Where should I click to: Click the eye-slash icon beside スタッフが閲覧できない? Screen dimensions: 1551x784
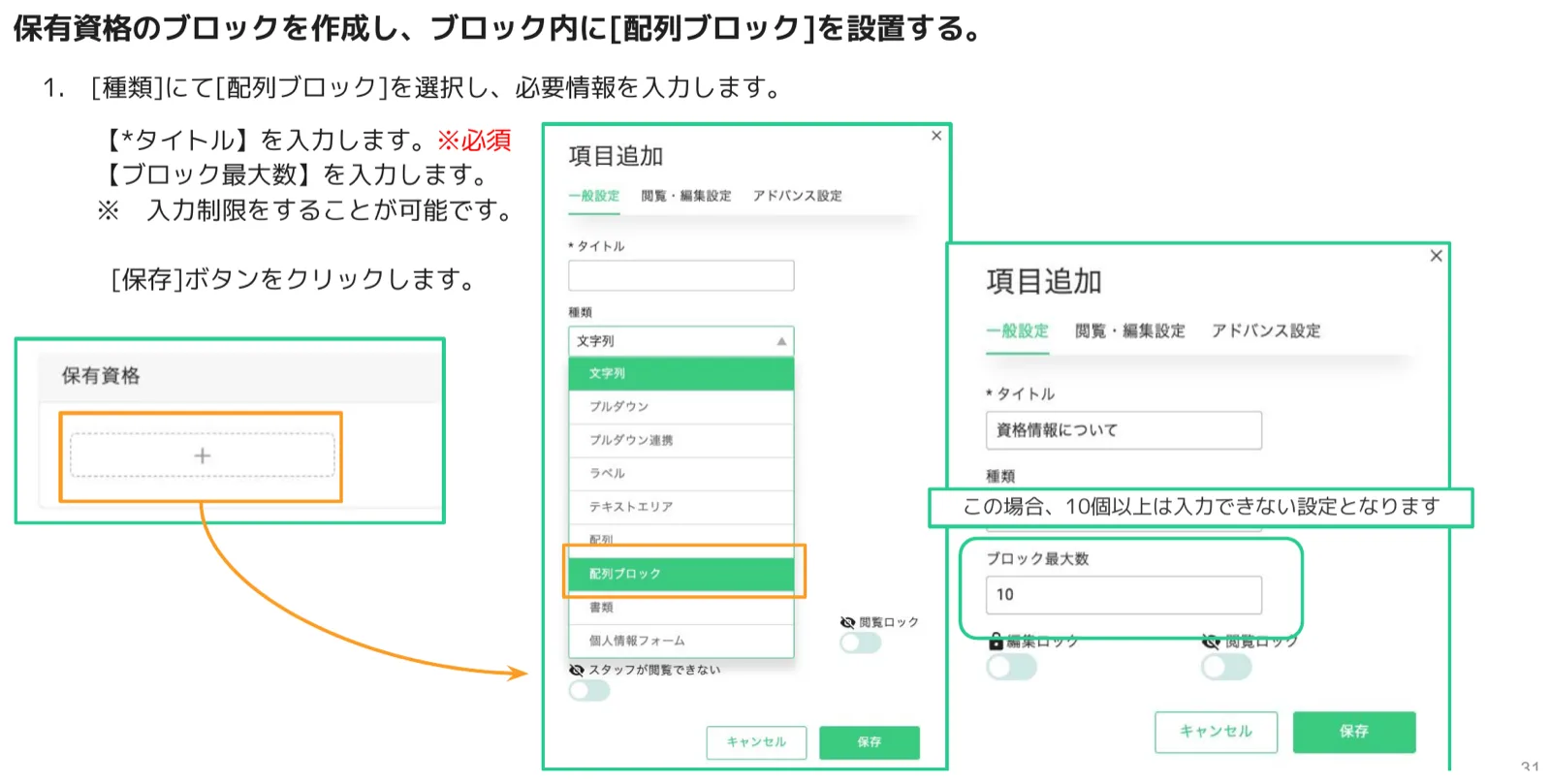click(x=577, y=670)
